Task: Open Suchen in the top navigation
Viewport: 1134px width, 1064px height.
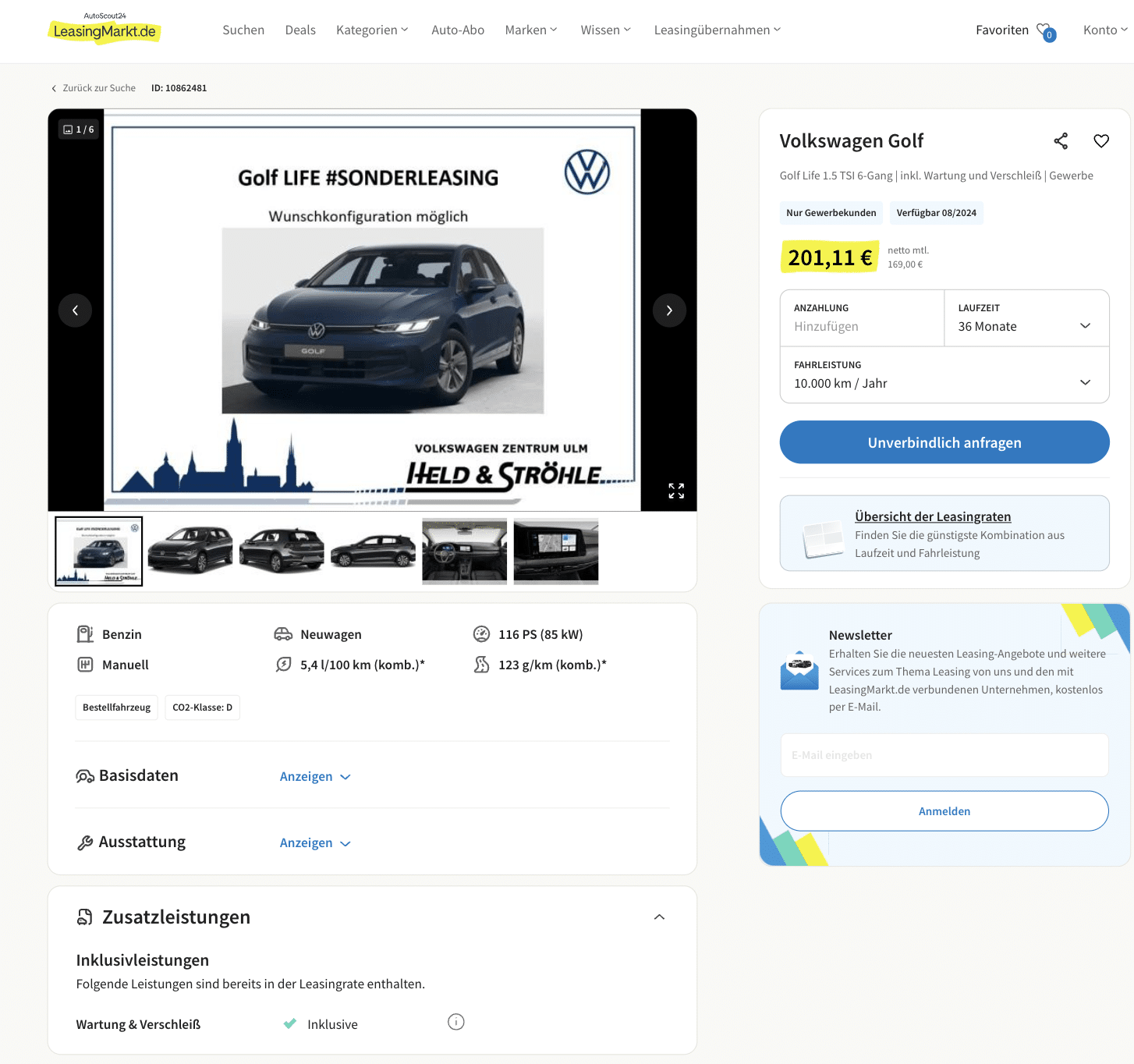Action: [243, 30]
